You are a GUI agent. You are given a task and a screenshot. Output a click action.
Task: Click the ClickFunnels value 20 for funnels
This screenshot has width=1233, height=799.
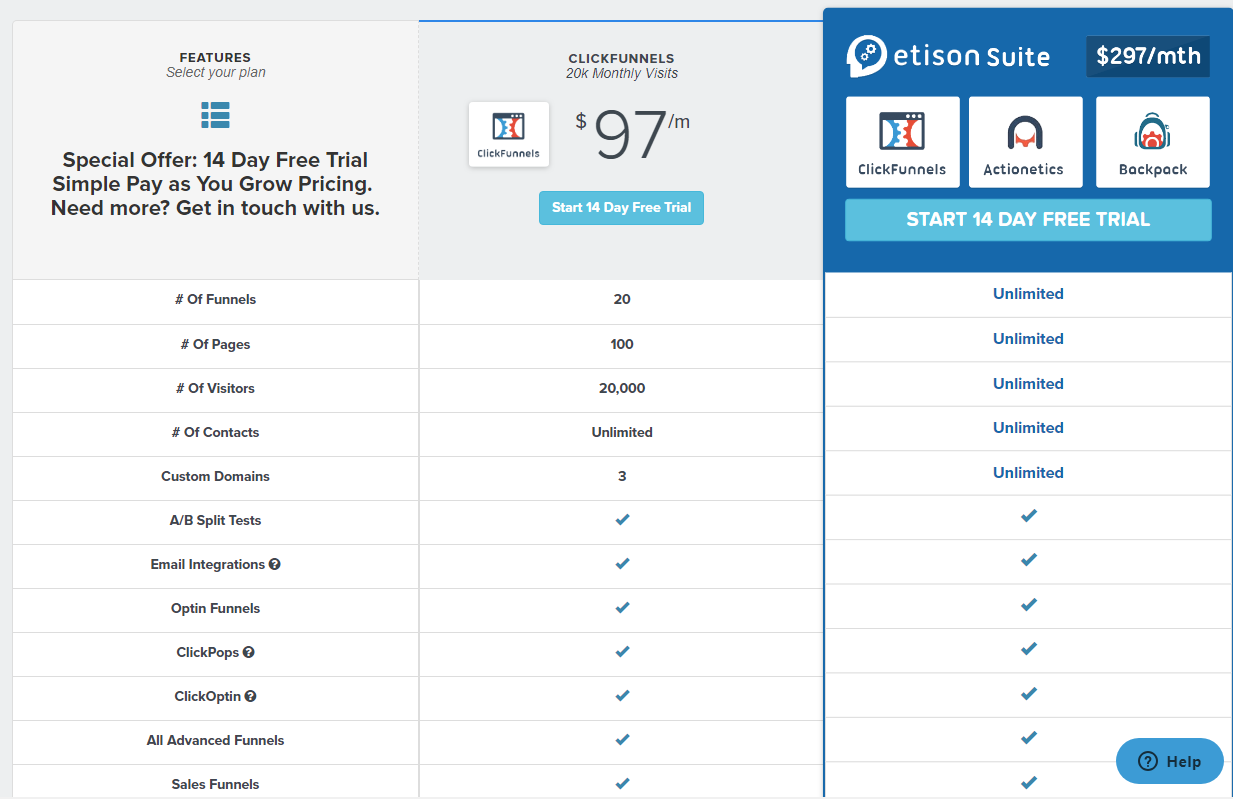click(622, 300)
